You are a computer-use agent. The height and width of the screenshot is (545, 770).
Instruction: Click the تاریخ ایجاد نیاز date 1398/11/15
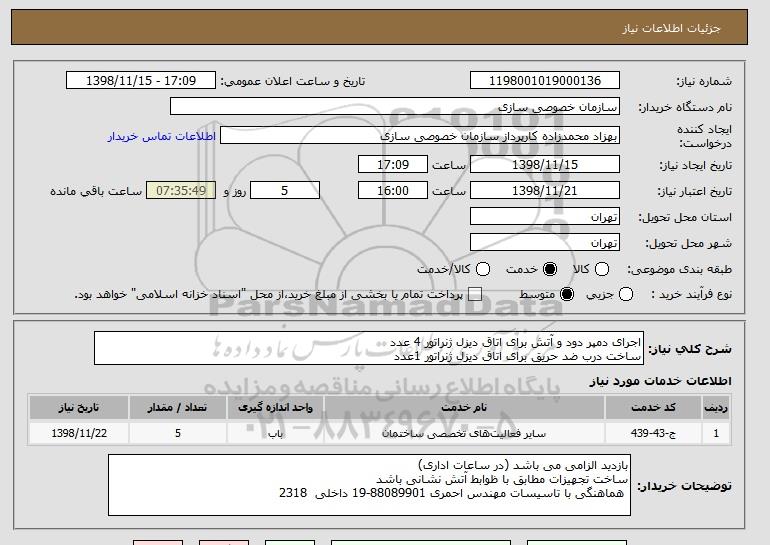coord(545,164)
